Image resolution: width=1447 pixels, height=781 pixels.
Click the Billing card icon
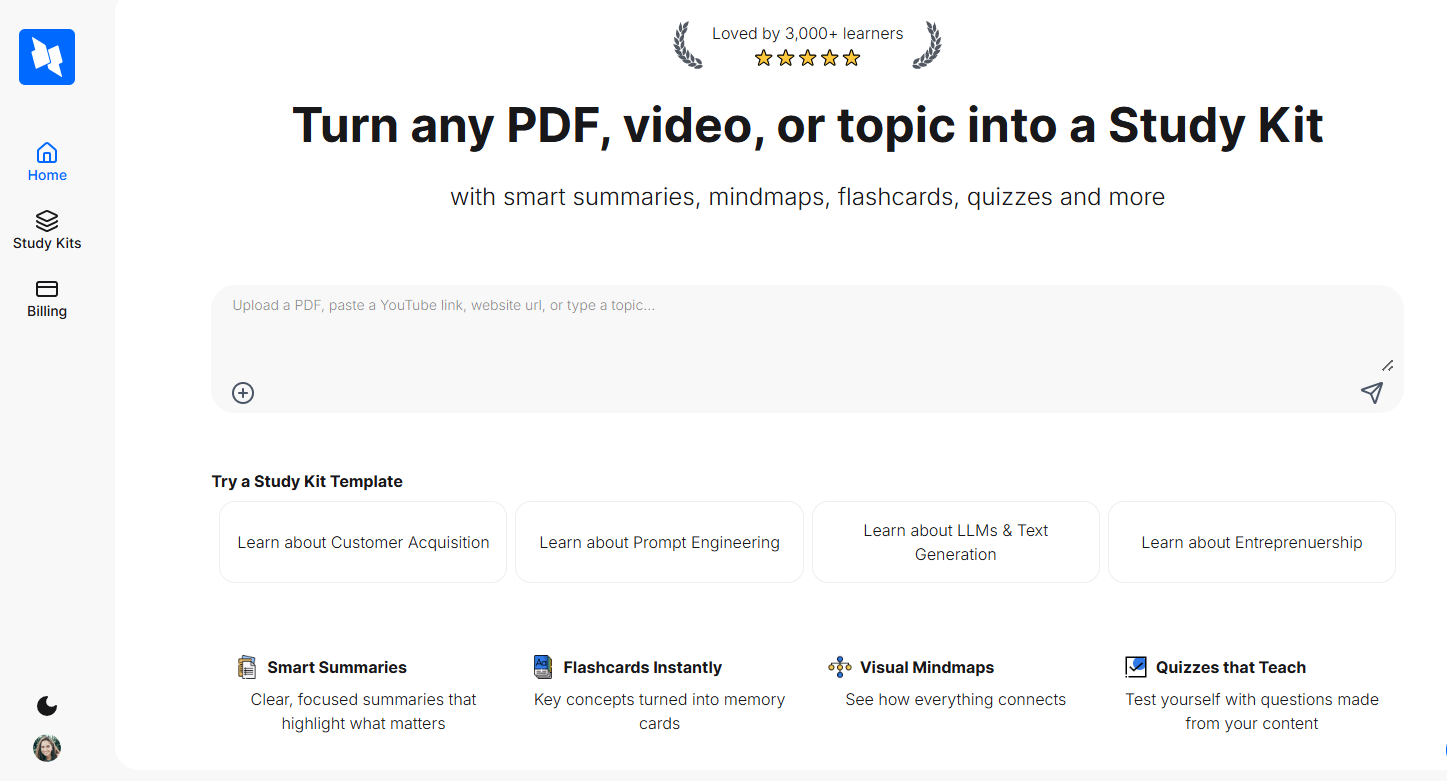click(46, 290)
